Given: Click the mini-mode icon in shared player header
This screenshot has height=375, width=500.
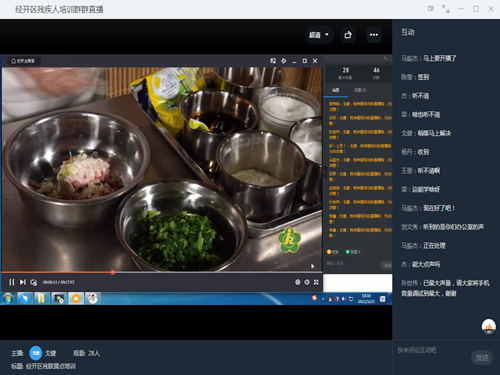Looking at the screenshot, I should click(273, 61).
